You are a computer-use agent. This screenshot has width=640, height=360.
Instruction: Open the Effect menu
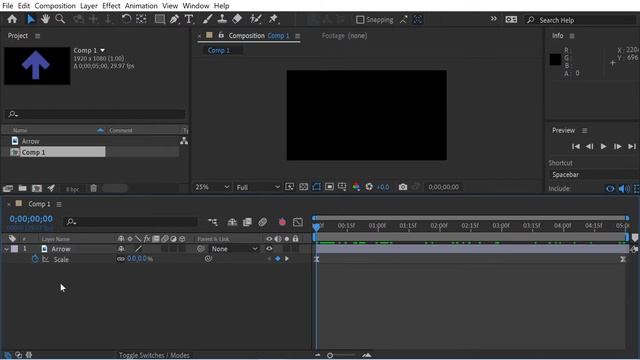coord(111,6)
